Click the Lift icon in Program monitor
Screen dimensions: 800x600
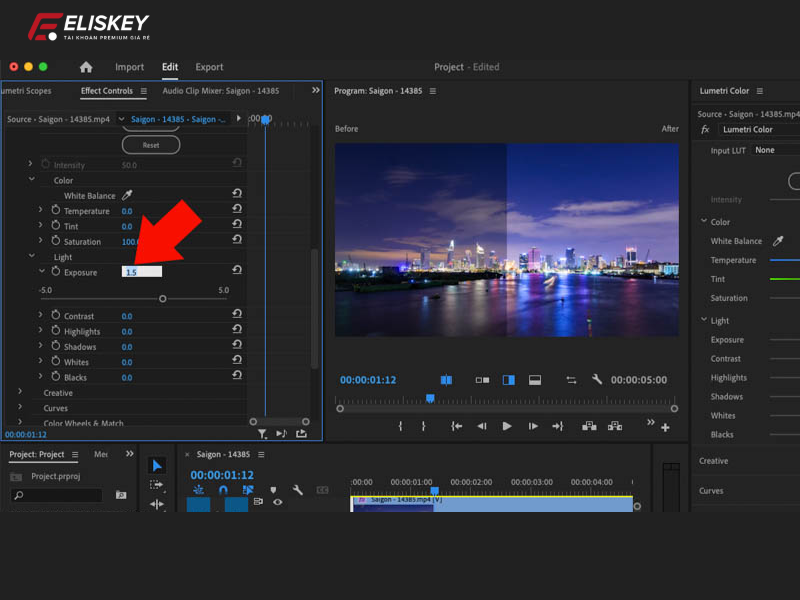tap(590, 425)
